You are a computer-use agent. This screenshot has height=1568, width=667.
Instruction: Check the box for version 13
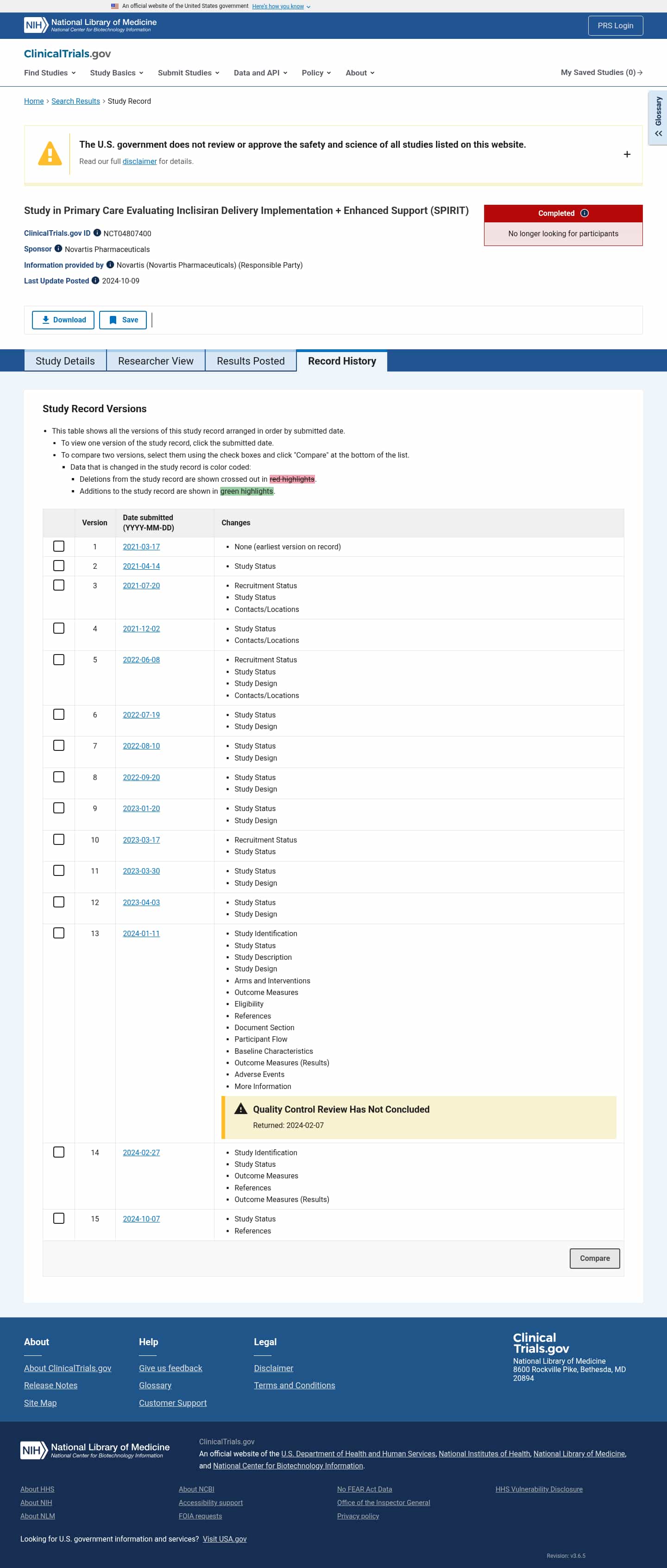59,933
